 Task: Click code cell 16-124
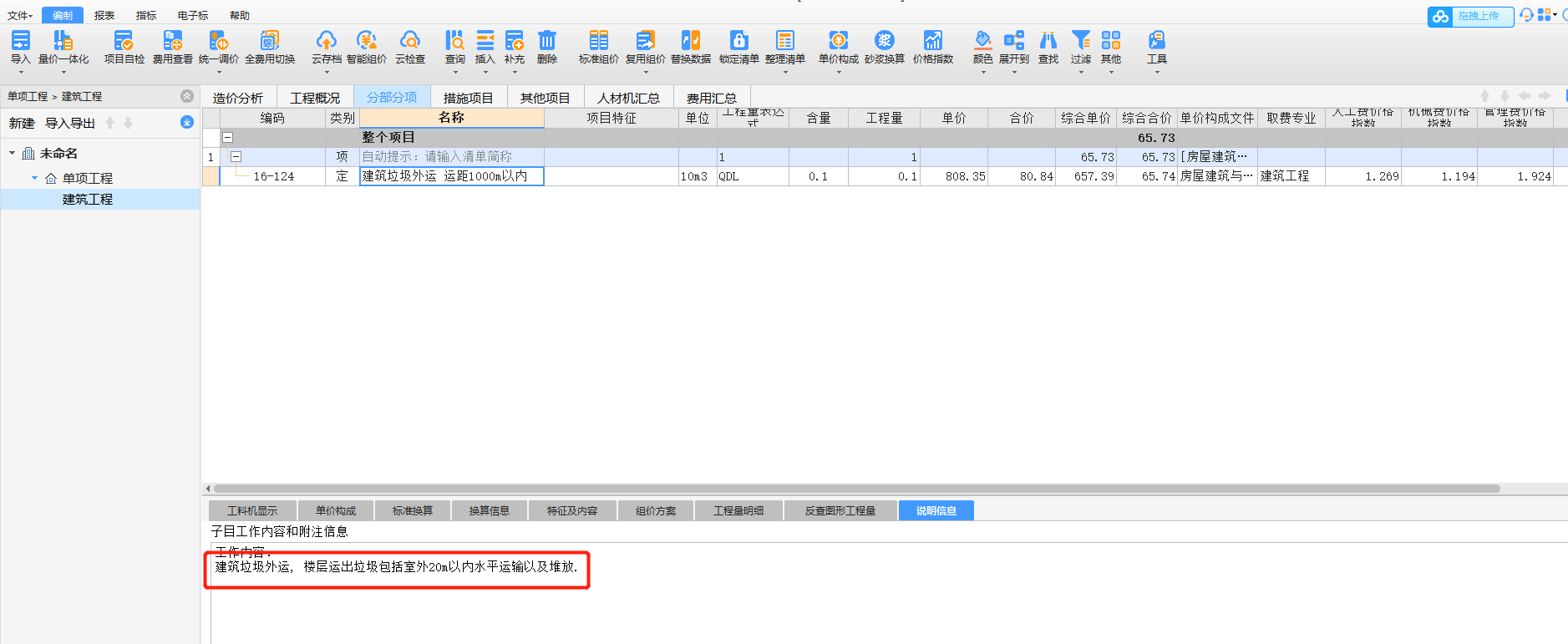(x=274, y=176)
